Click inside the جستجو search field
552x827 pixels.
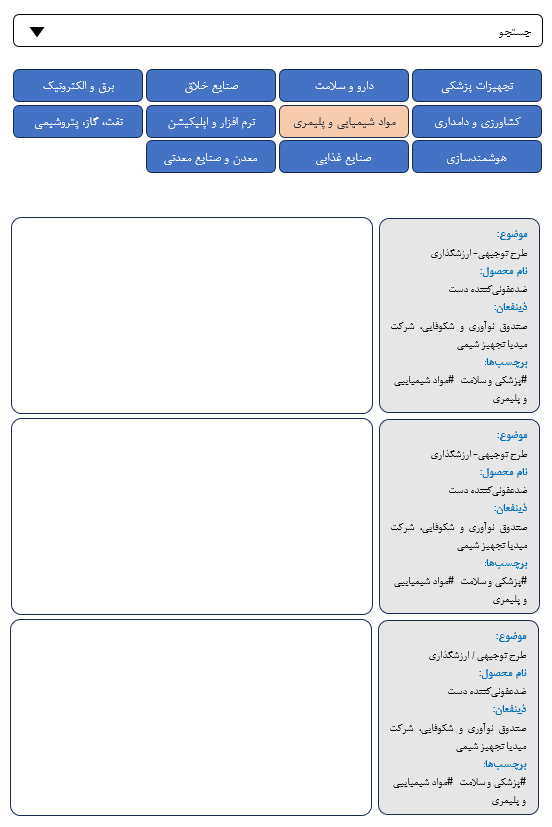tap(278, 31)
